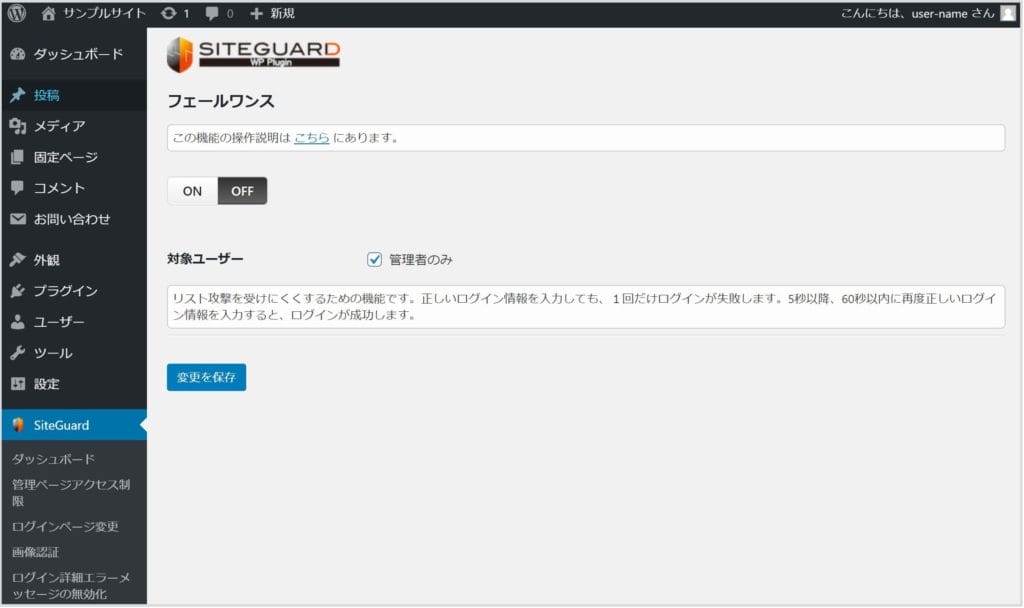Click the コメント speech bubble icon in sidebar

pos(18,188)
